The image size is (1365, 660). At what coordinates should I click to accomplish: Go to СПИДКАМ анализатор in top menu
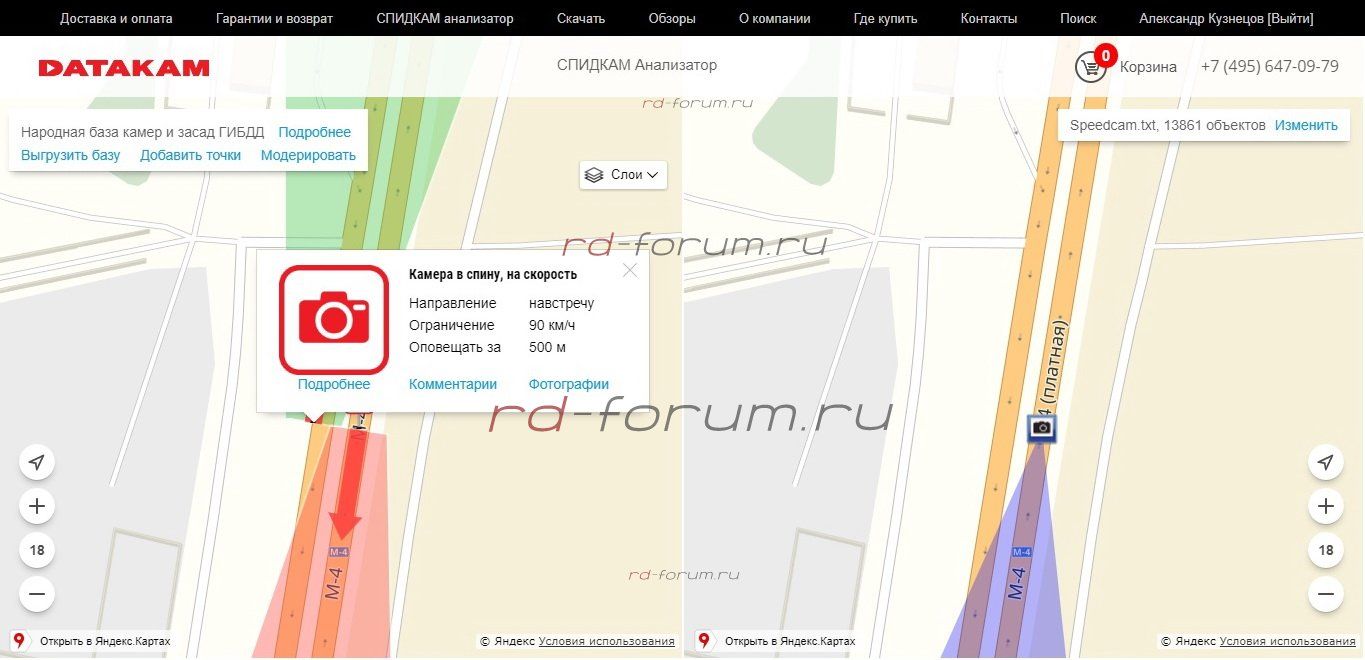[x=445, y=18]
